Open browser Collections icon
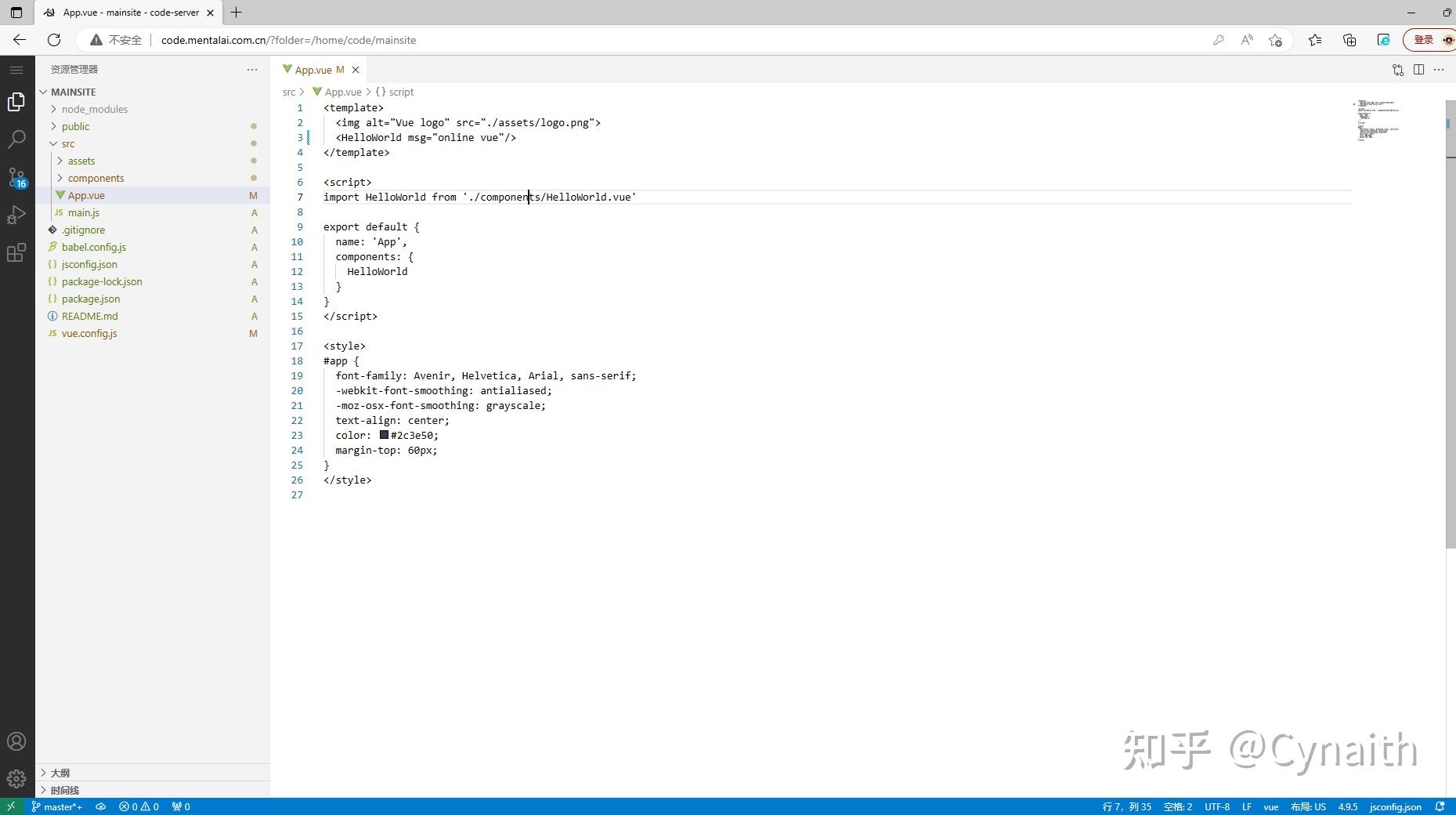 [x=1349, y=40]
